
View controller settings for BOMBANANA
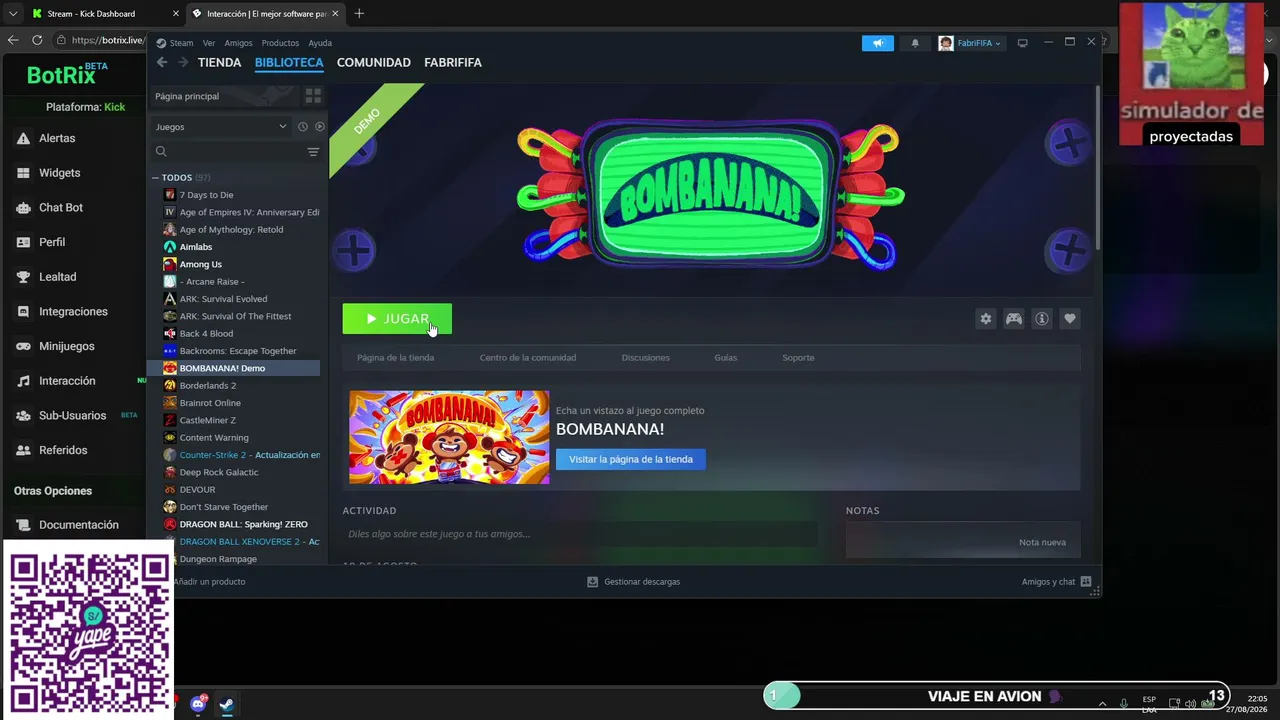(x=1014, y=319)
